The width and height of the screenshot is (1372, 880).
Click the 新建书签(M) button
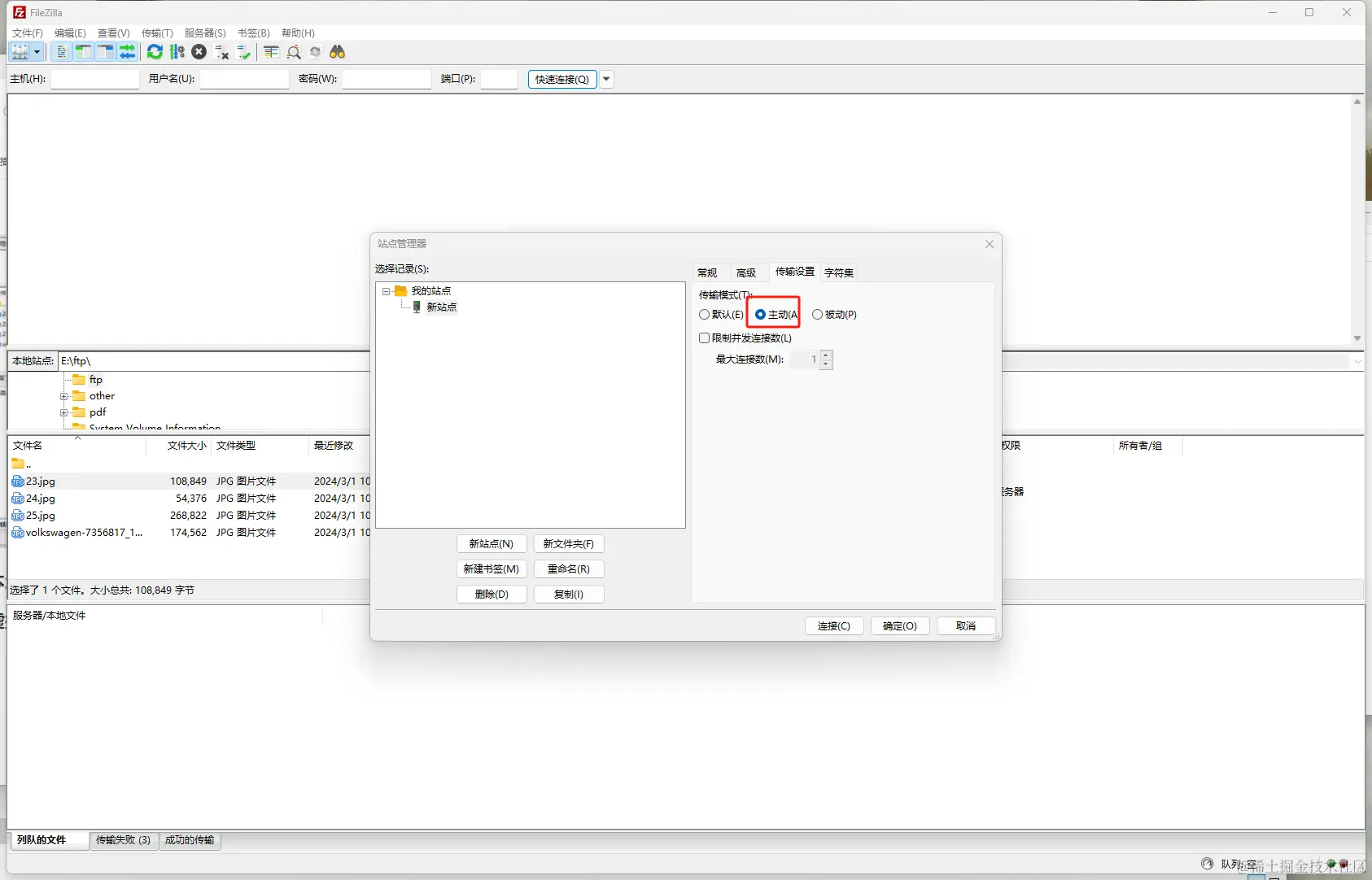(492, 569)
